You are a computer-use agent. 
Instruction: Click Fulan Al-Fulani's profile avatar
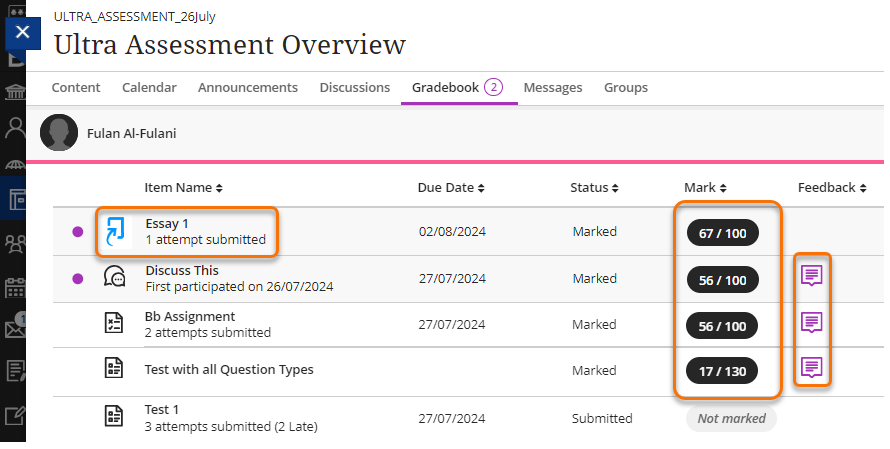click(x=59, y=133)
